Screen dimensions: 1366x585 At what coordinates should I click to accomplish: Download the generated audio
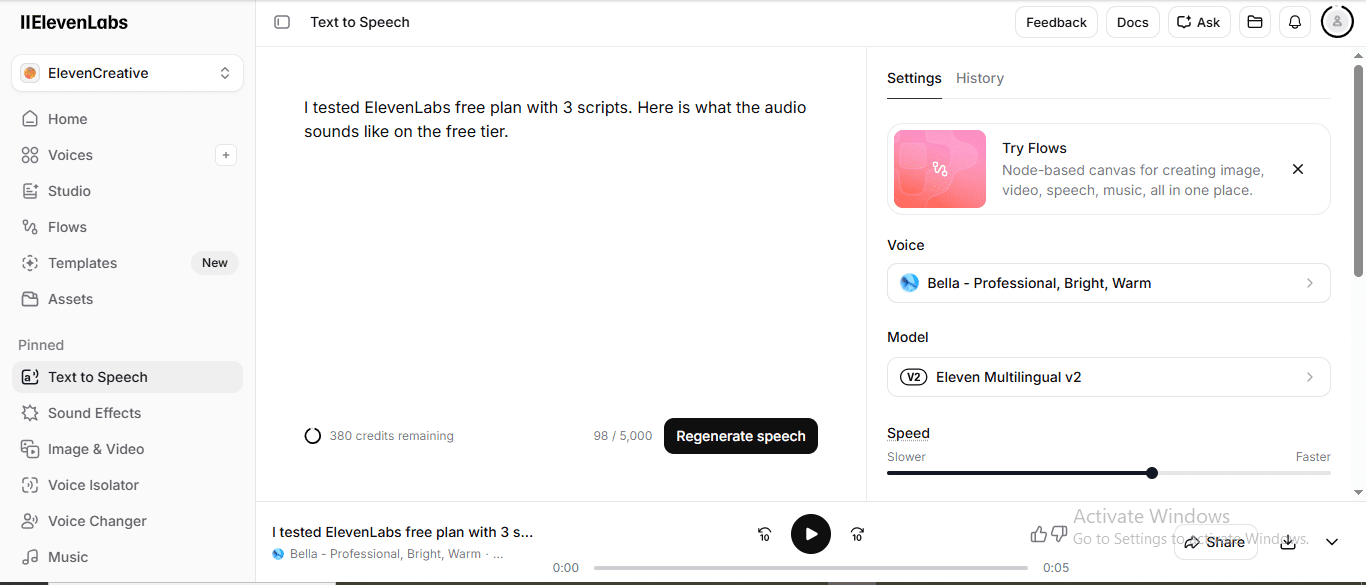[1288, 541]
